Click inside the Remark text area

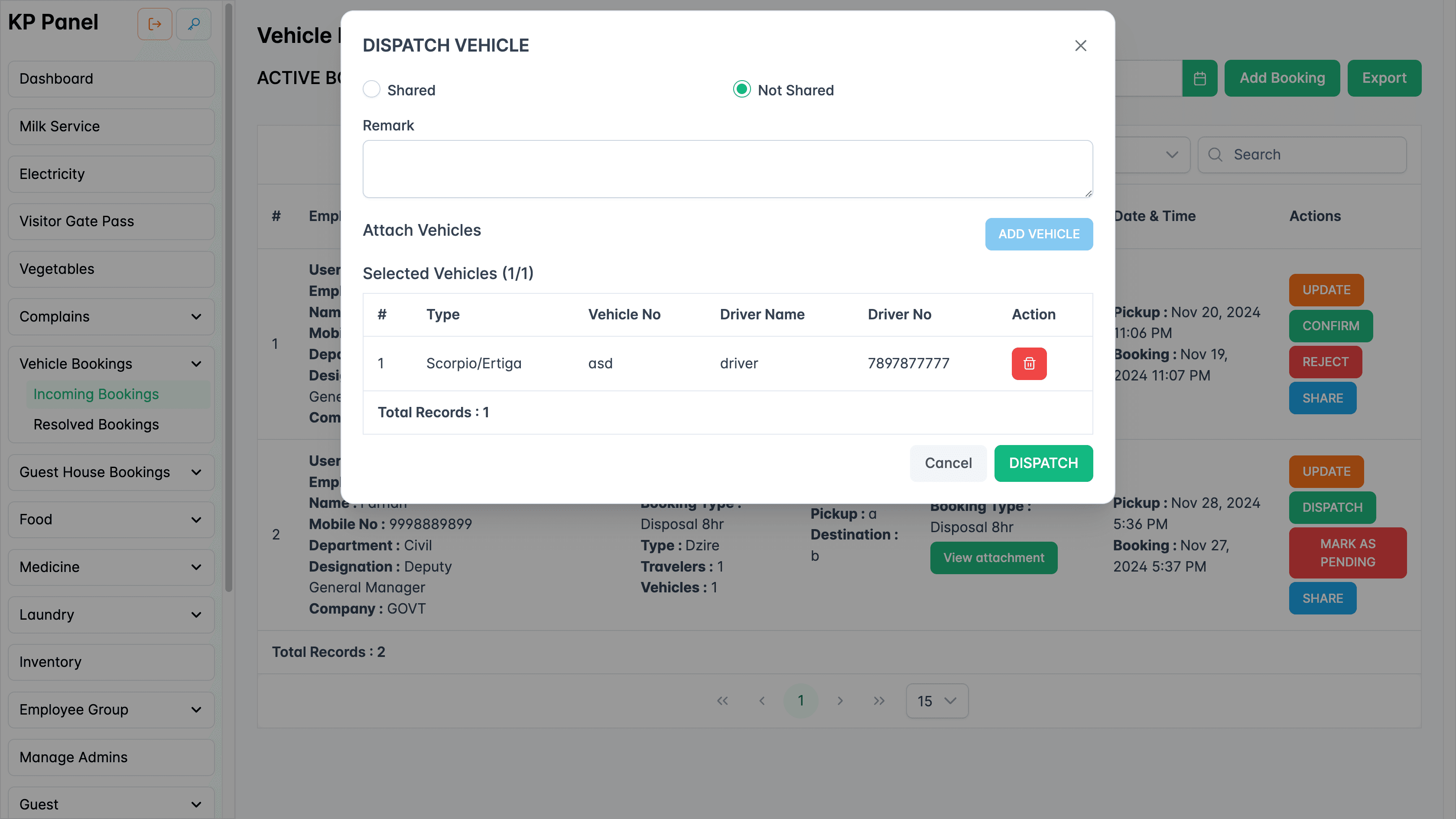[x=727, y=169]
